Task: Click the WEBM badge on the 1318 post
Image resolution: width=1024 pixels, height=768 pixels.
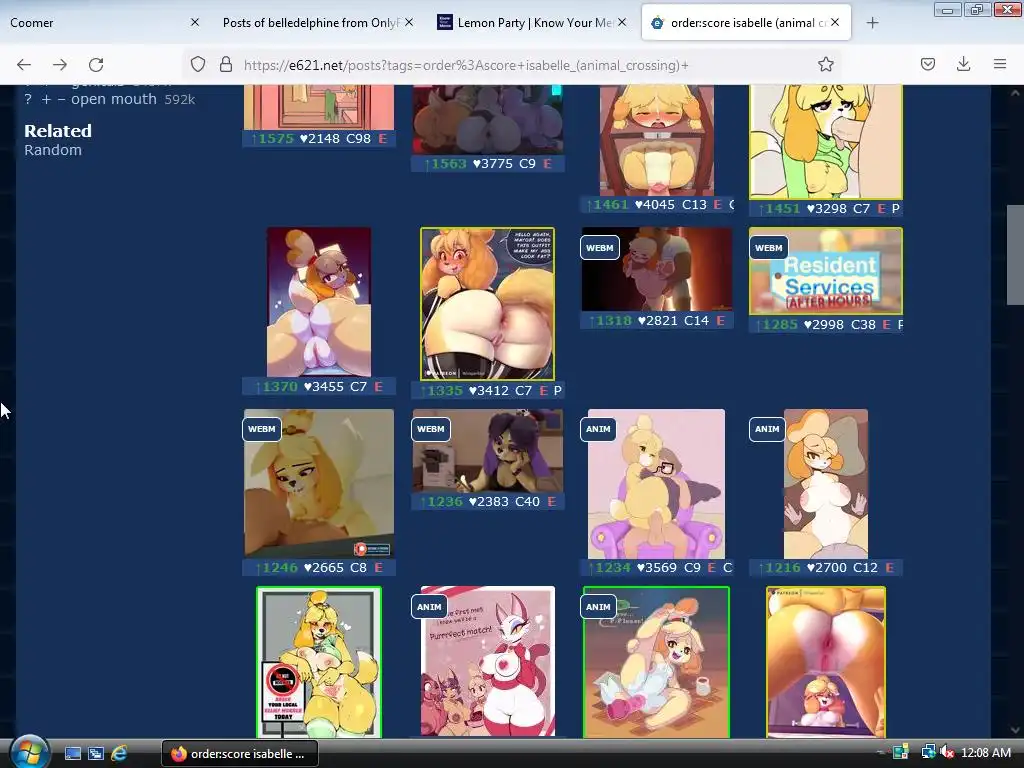Action: tap(600, 248)
